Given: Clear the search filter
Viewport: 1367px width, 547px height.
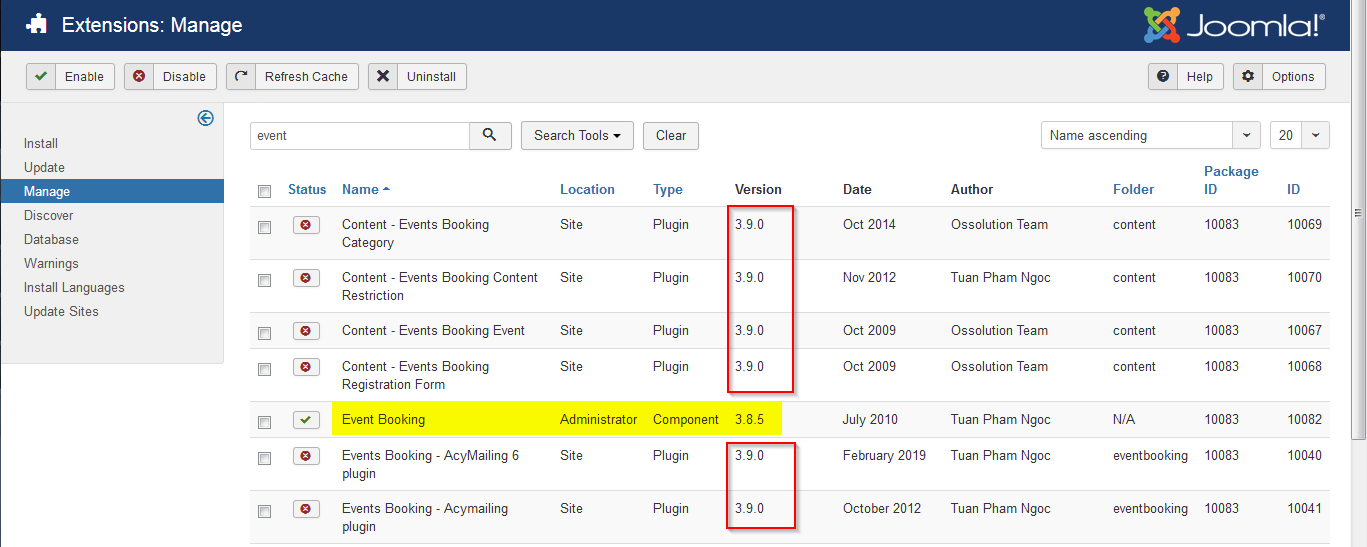Looking at the screenshot, I should [671, 136].
